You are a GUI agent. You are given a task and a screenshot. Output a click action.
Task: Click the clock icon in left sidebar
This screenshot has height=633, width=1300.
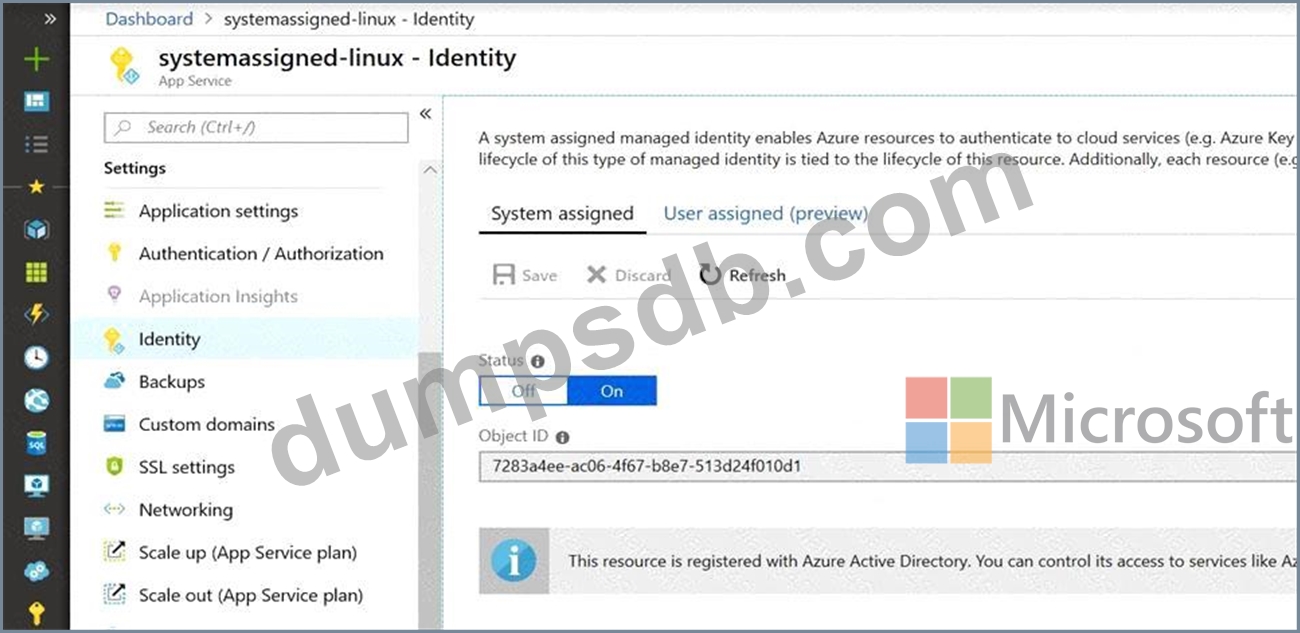click(x=36, y=357)
